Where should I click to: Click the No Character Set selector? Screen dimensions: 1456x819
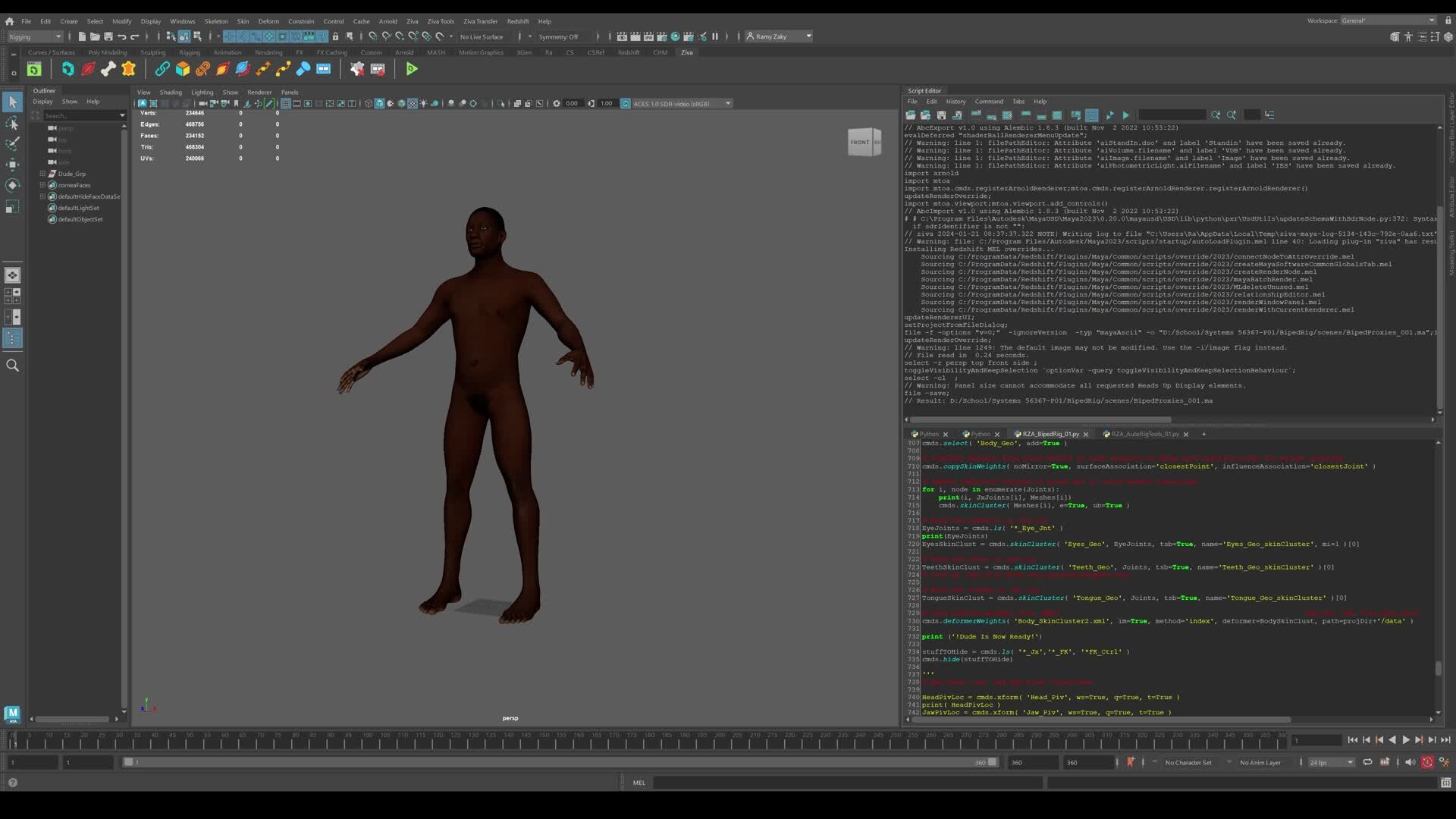click(1187, 762)
